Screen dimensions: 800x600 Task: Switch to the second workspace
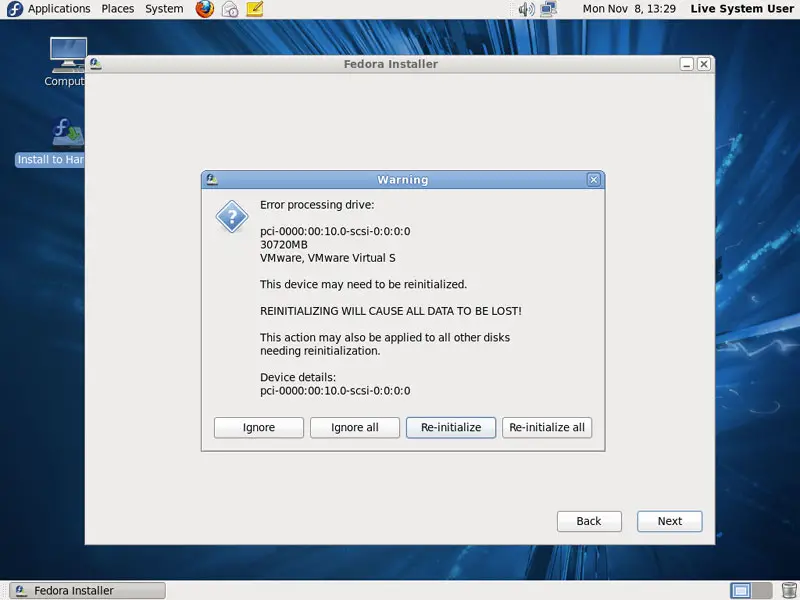pyautogui.click(x=762, y=590)
